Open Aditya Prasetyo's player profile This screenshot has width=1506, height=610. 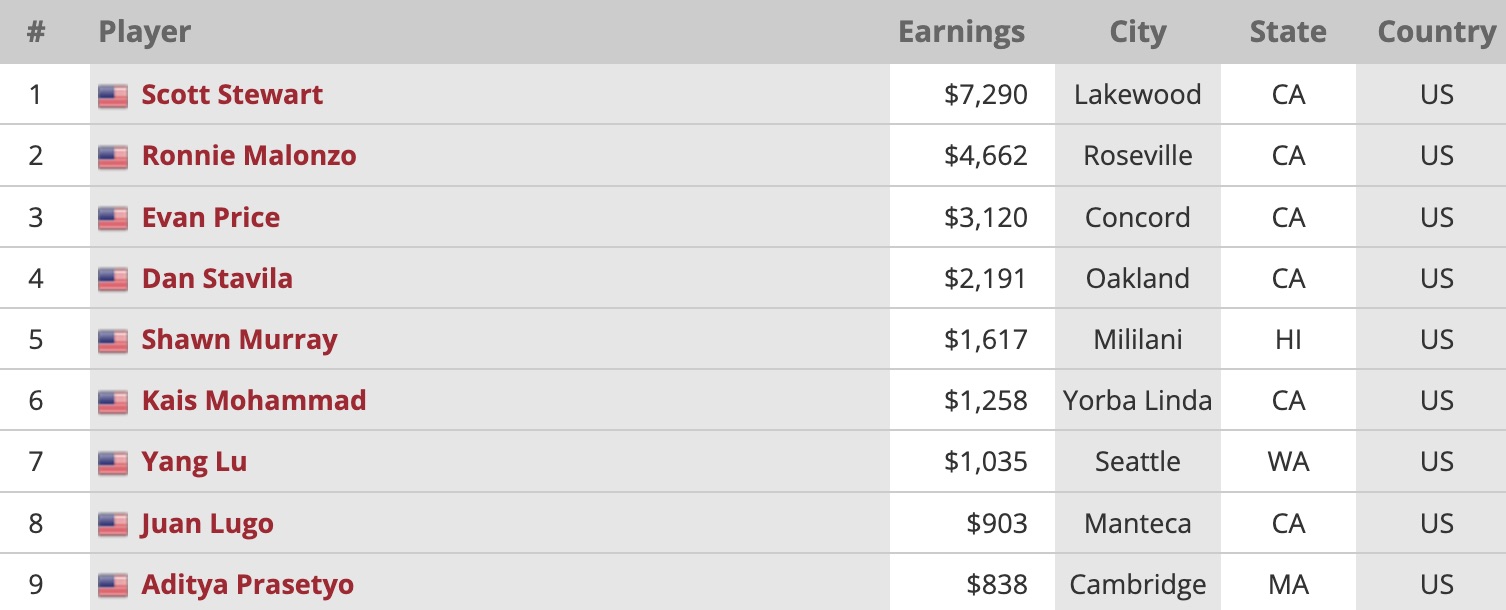pos(248,585)
